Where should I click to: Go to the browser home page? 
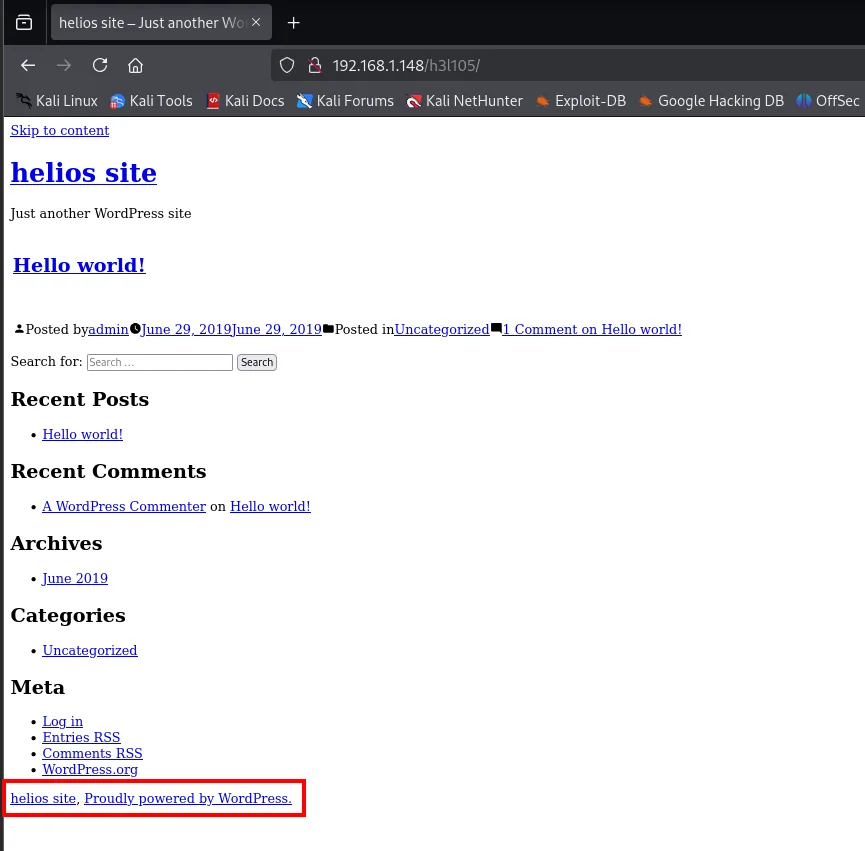click(135, 66)
